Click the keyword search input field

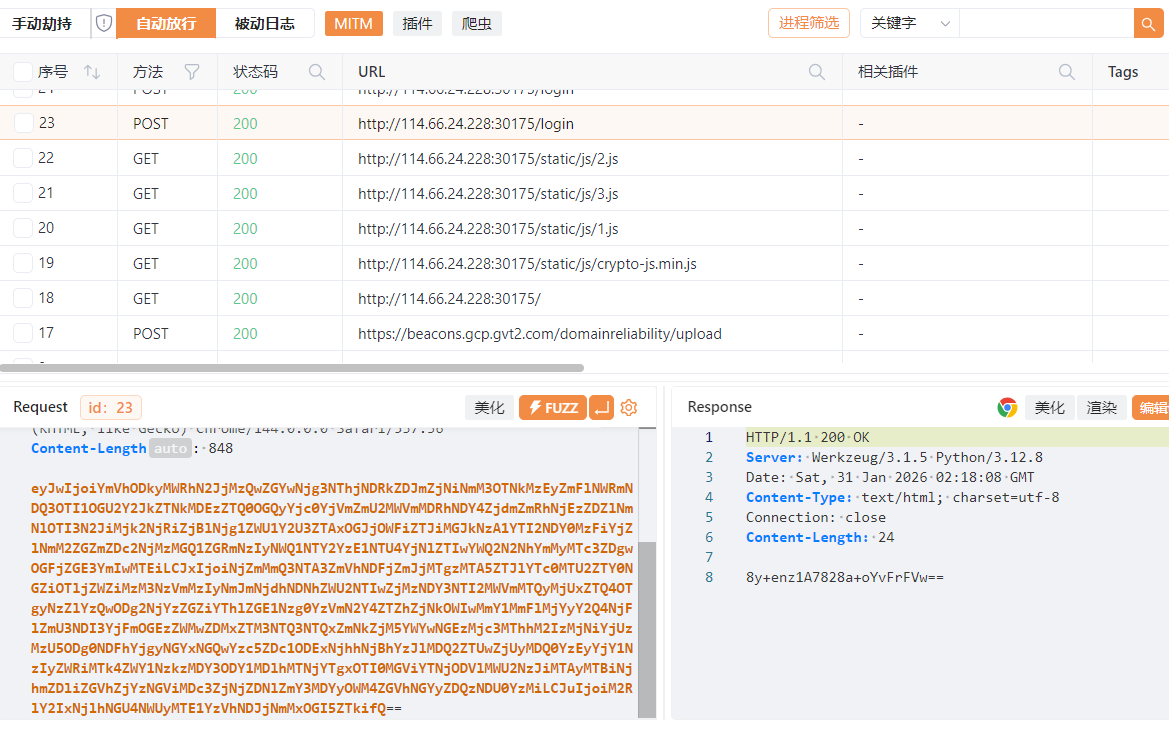click(x=1046, y=23)
